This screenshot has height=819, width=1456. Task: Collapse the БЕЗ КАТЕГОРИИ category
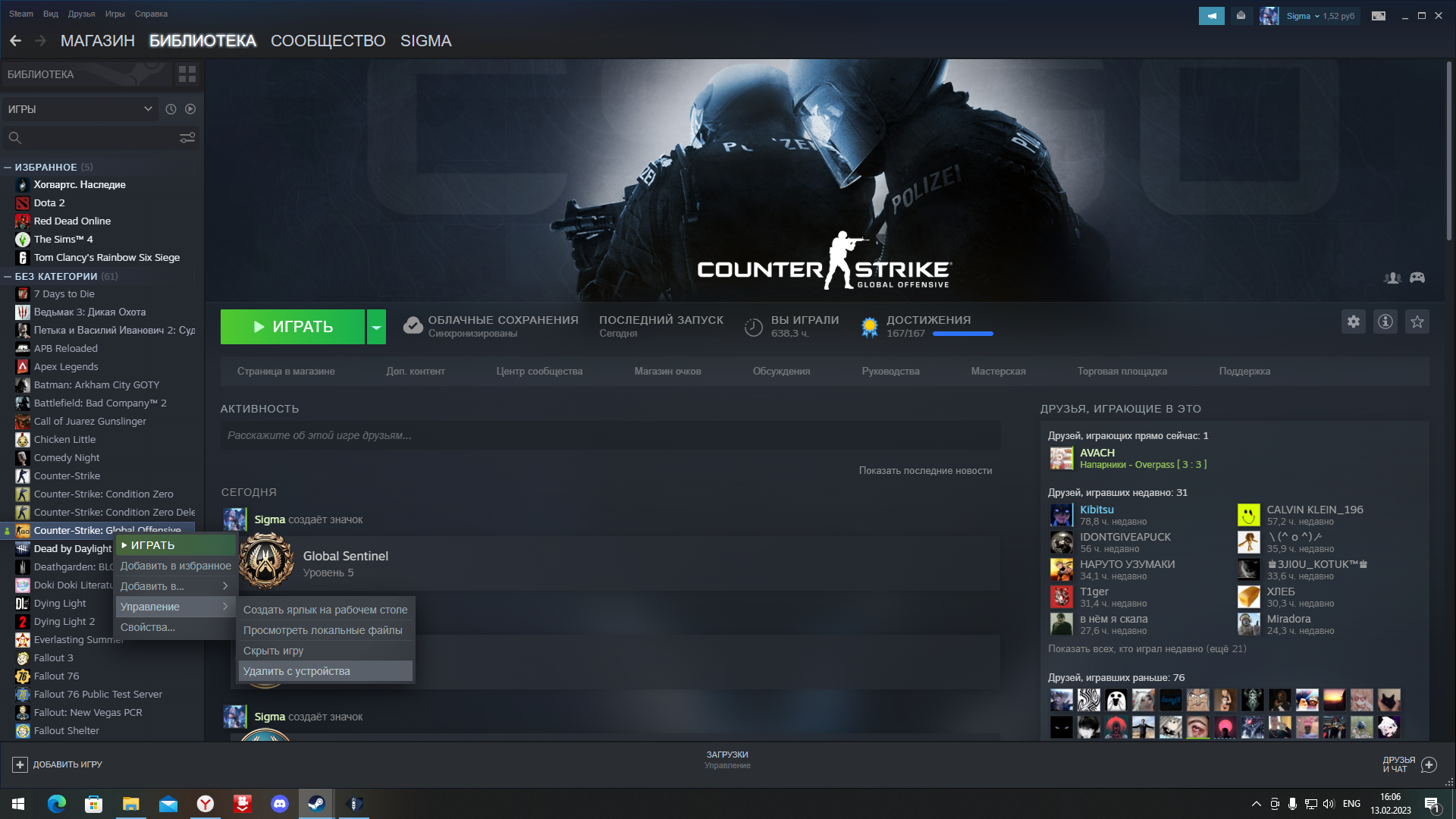tap(8, 276)
